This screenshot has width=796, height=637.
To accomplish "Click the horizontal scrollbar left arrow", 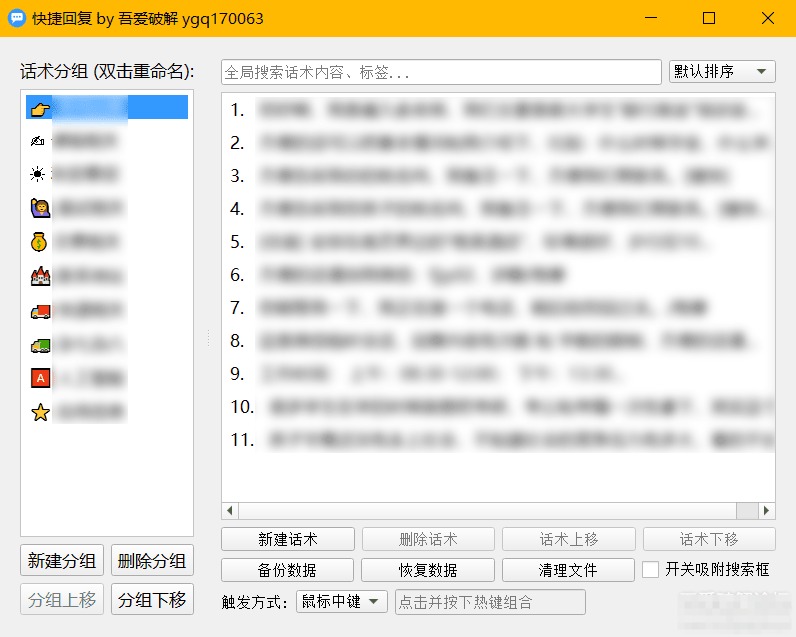I will click(x=230, y=511).
